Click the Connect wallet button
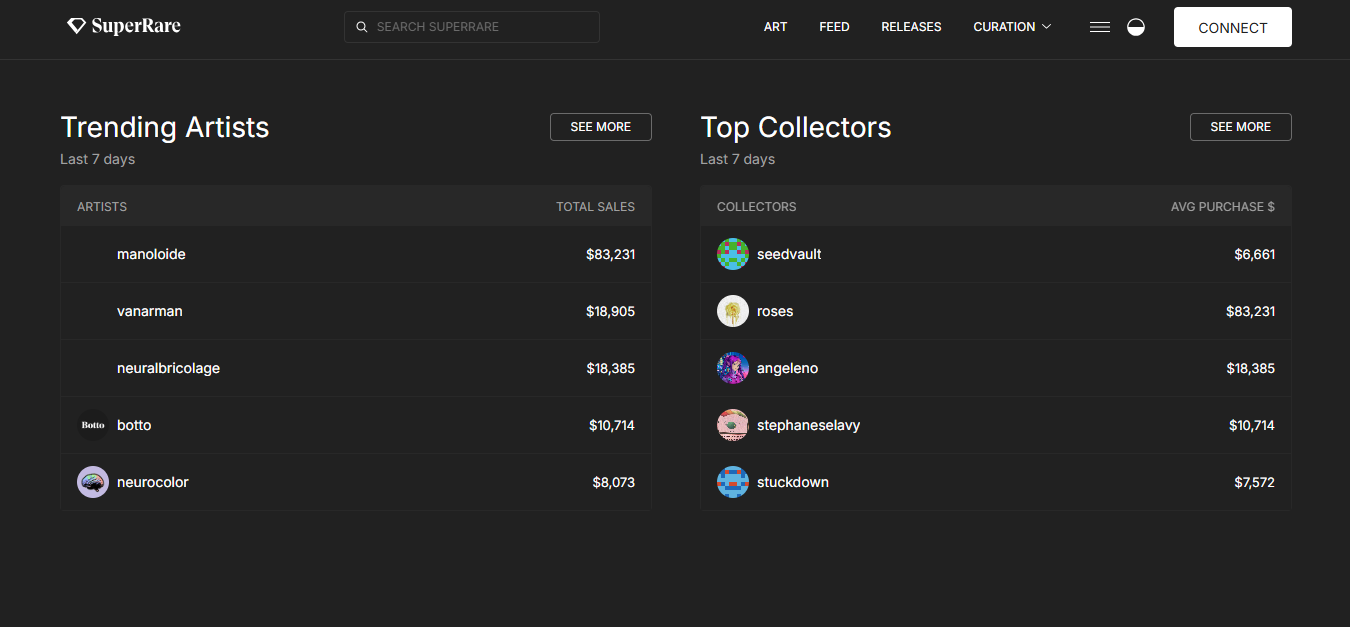 (x=1233, y=27)
